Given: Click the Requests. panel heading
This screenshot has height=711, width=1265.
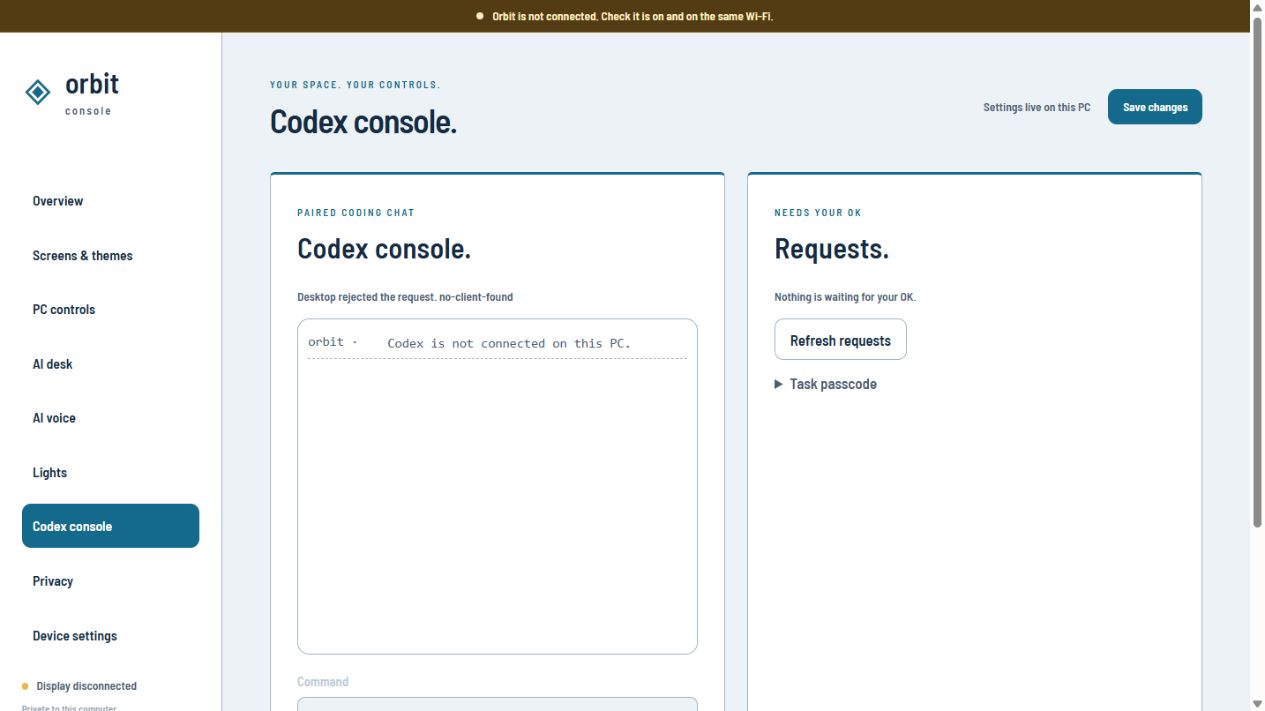Looking at the screenshot, I should [832, 248].
